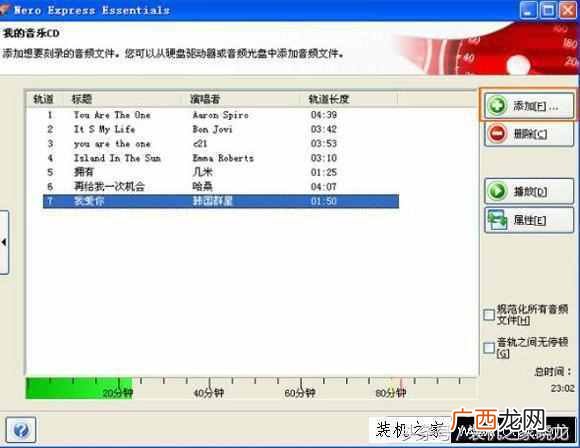Click the 删除 button label text

530,134
